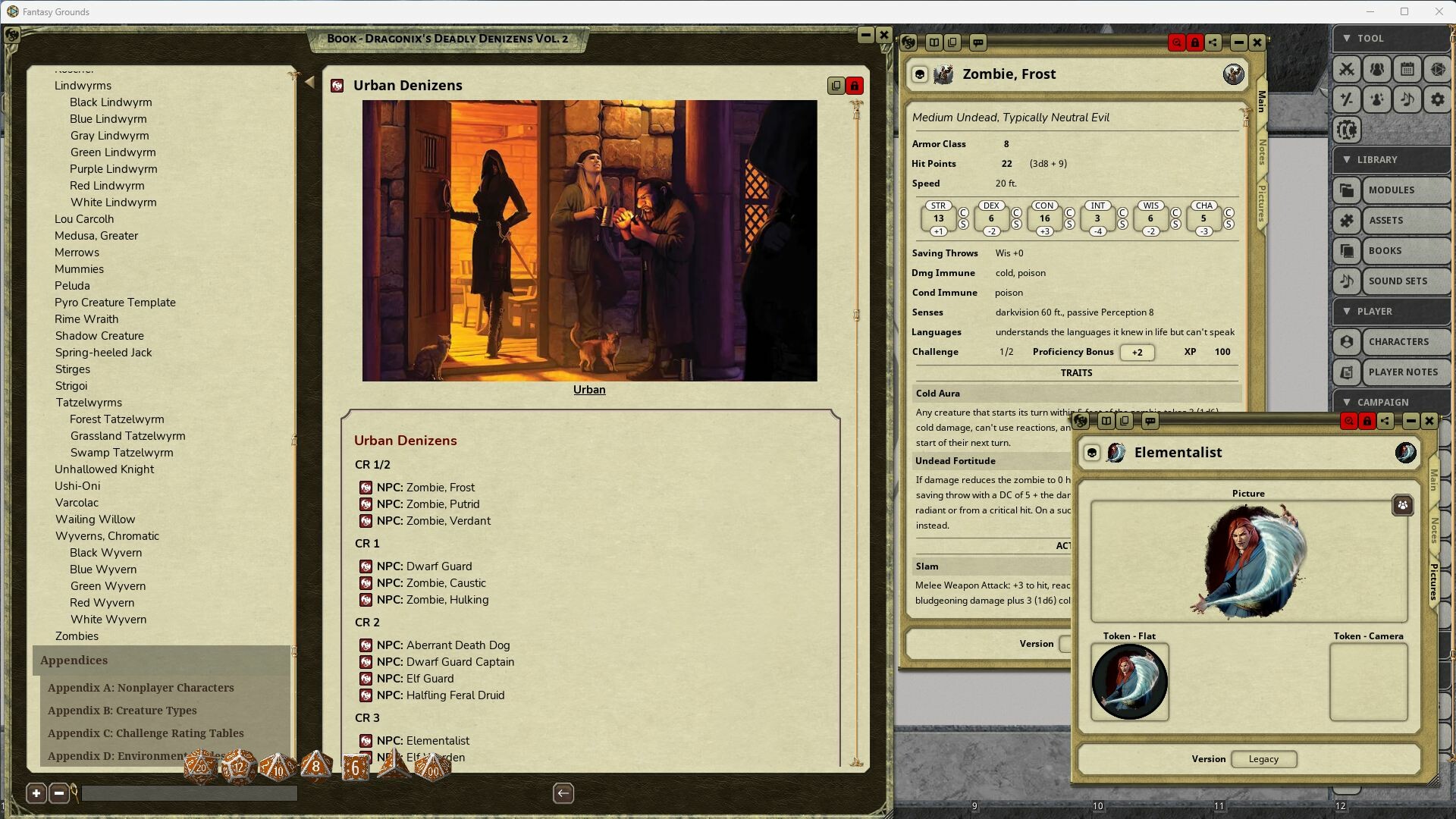Click the Token - Flat thumbnail for Elementalist

pos(1128,682)
